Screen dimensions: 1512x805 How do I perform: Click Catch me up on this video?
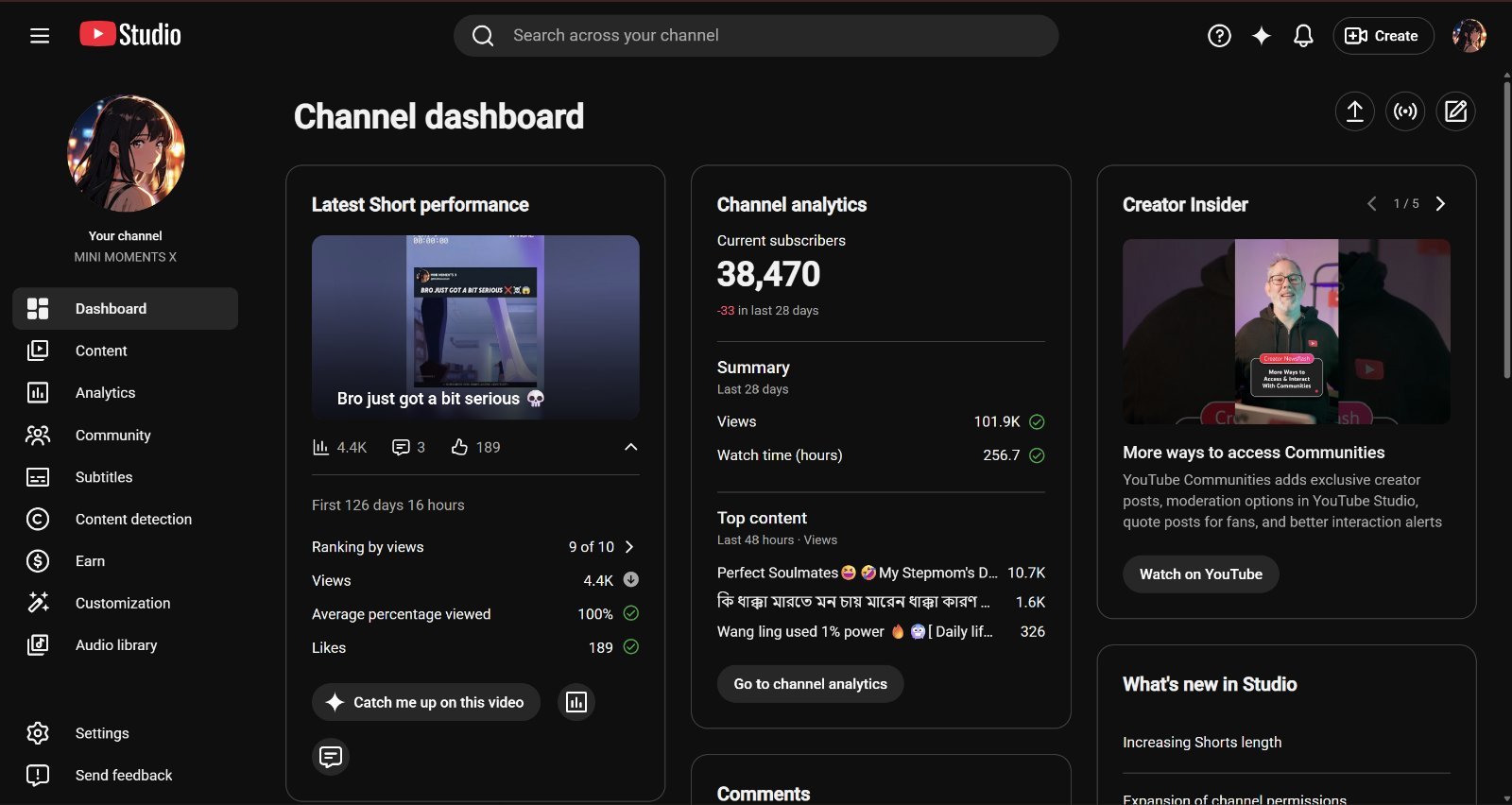(426, 702)
